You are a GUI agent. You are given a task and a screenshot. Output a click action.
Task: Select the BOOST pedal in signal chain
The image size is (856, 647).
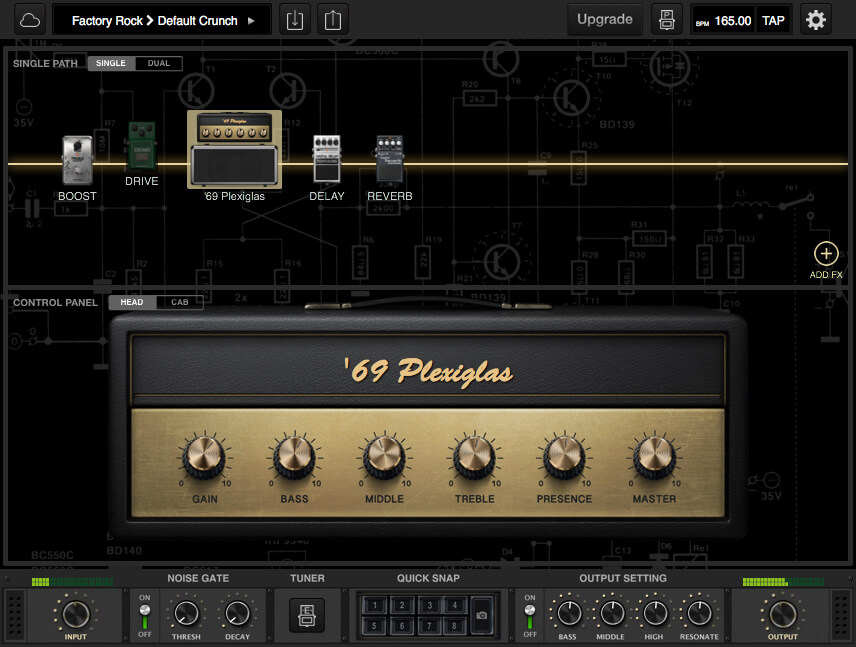pyautogui.click(x=77, y=160)
